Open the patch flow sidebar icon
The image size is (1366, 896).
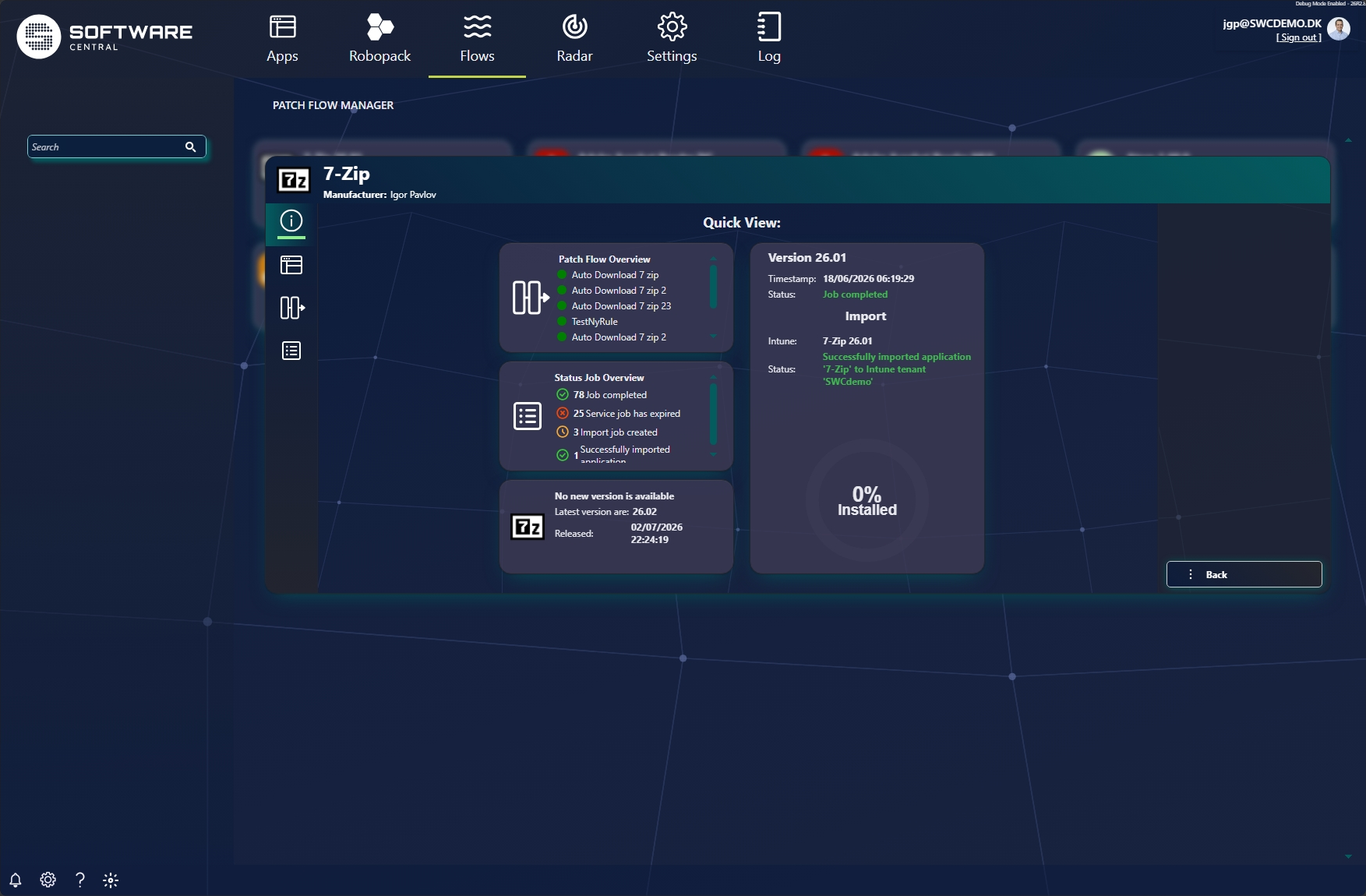click(292, 308)
